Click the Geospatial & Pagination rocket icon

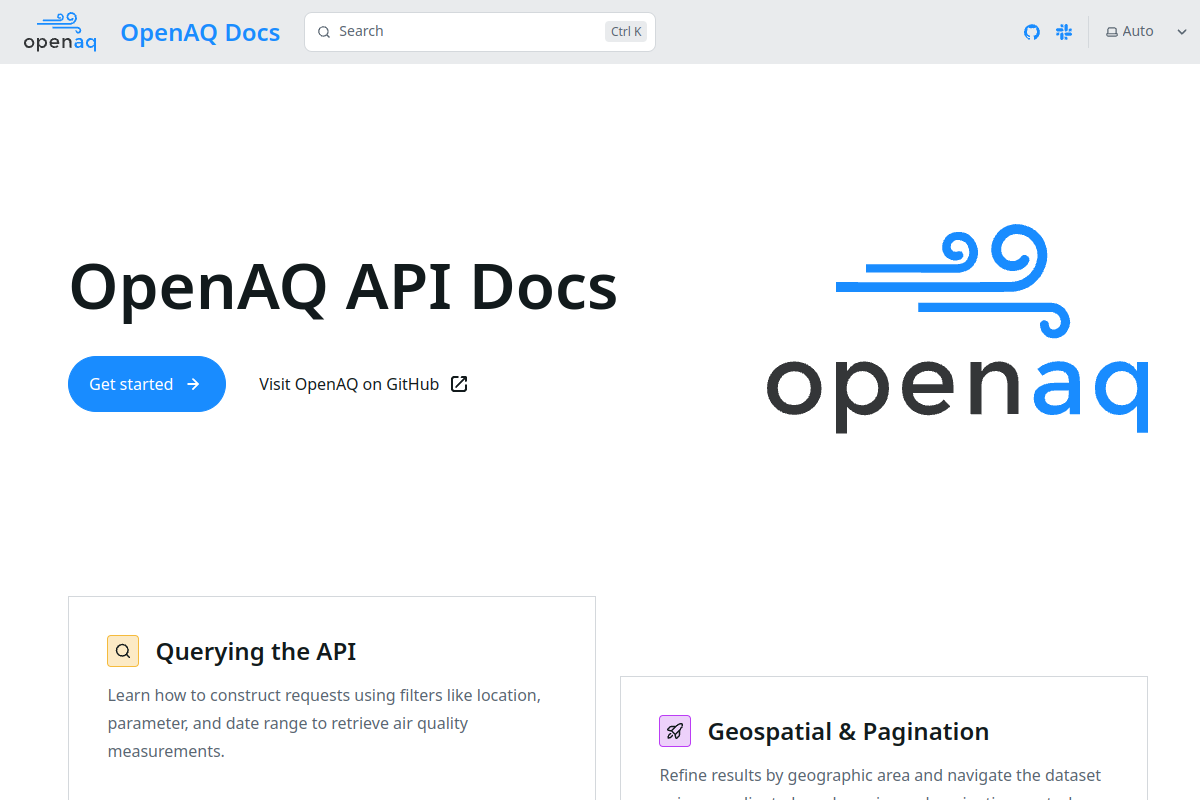click(x=675, y=731)
